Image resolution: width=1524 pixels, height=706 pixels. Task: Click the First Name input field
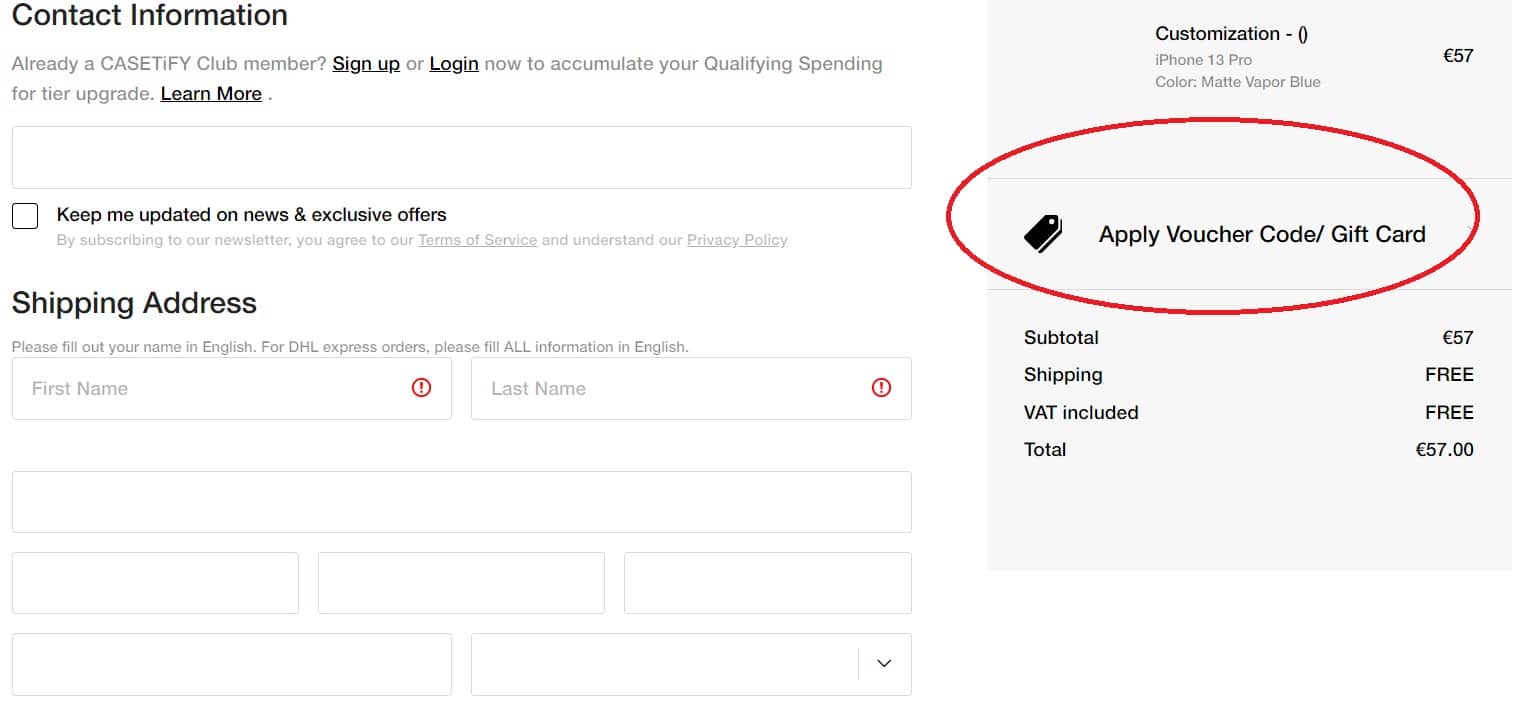pos(200,388)
